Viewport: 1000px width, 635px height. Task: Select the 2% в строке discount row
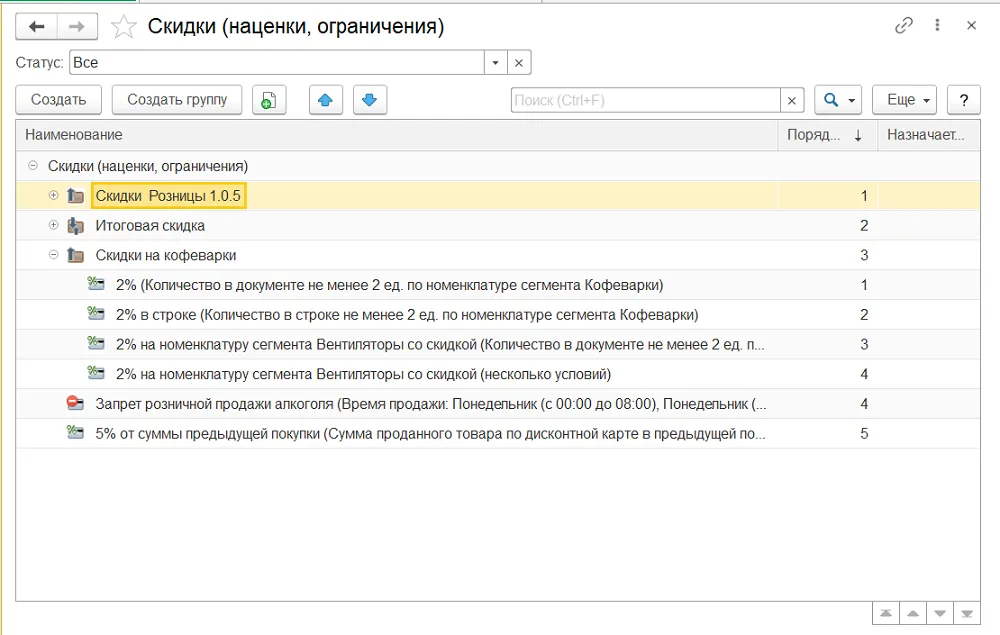point(498,315)
